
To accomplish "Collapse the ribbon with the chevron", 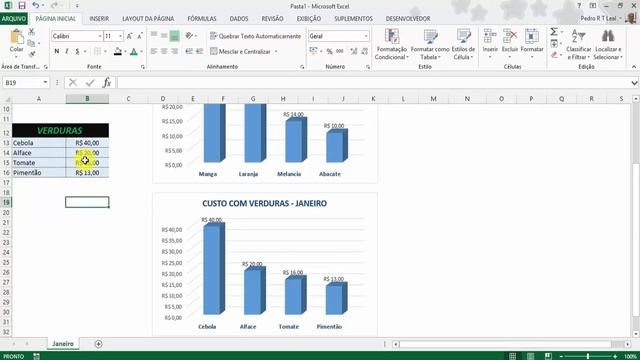I will (634, 67).
